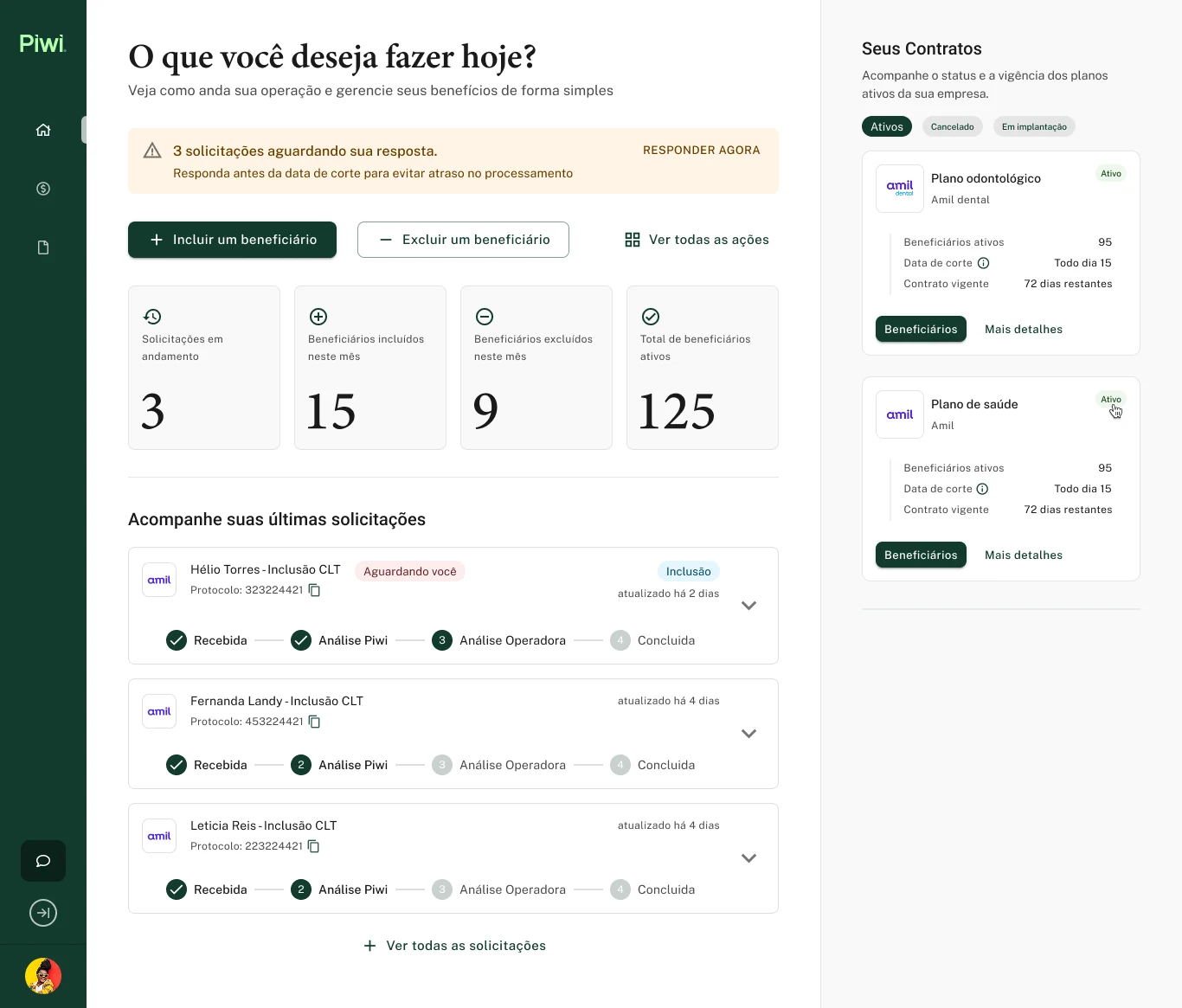
Task: Click the warning triangle icon in alert
Action: tap(152, 151)
